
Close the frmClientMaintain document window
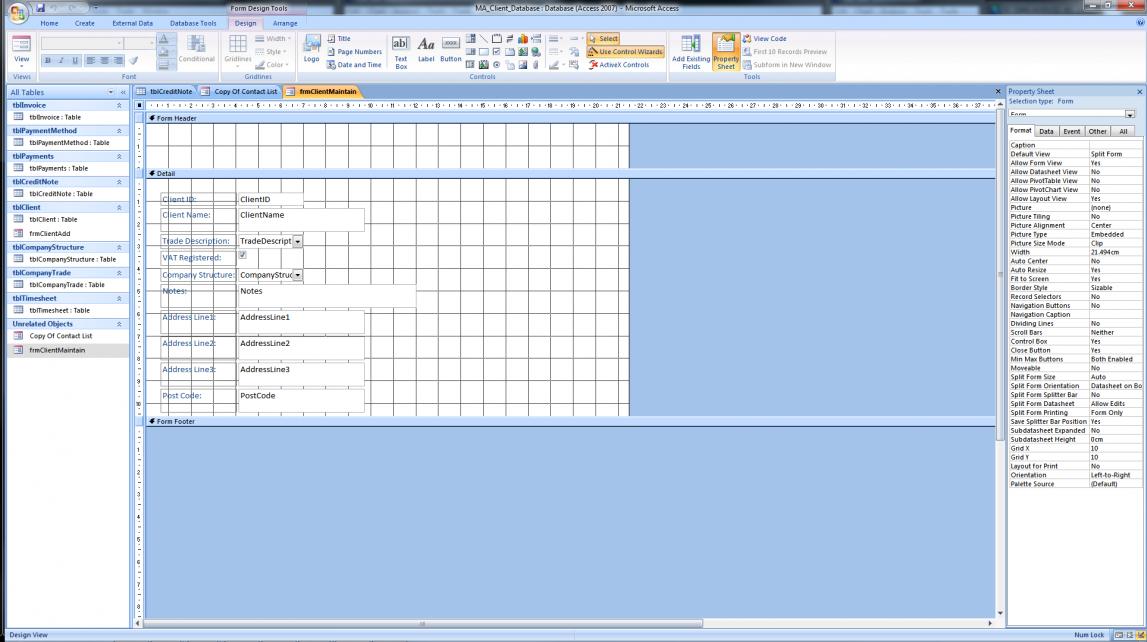[x=998, y=91]
